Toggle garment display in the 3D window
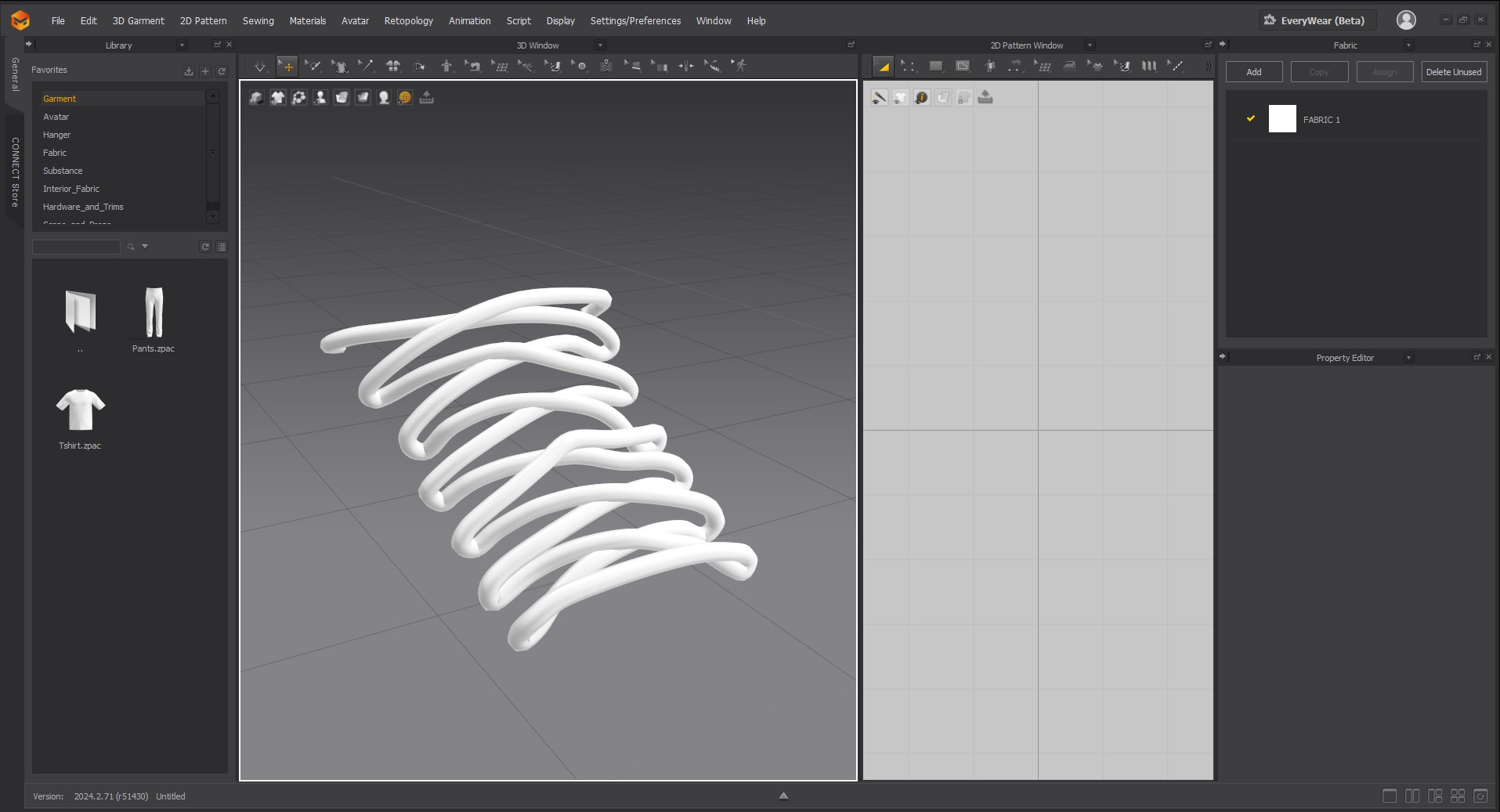 tap(278, 97)
